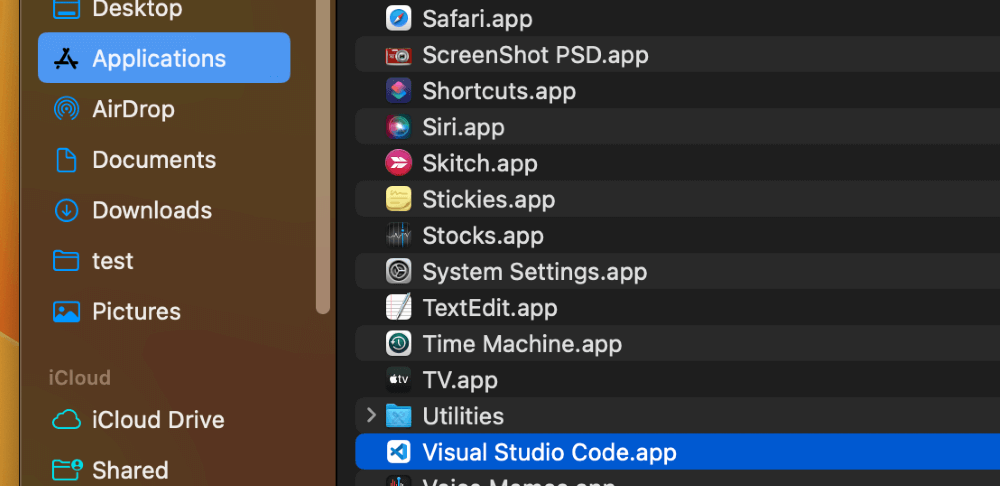Click the sidebar vertical scrollbar

pos(323,156)
